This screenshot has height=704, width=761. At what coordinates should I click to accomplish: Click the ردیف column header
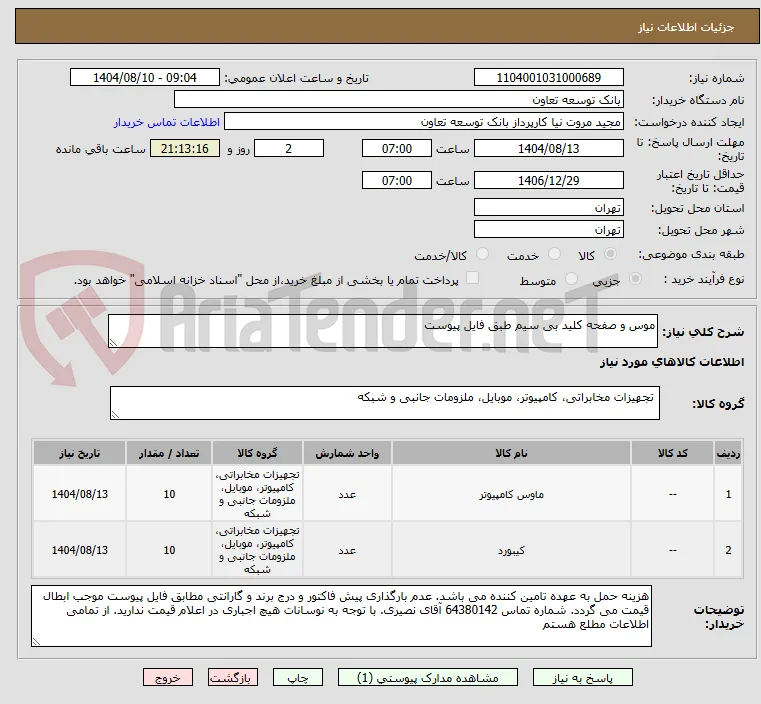728,453
